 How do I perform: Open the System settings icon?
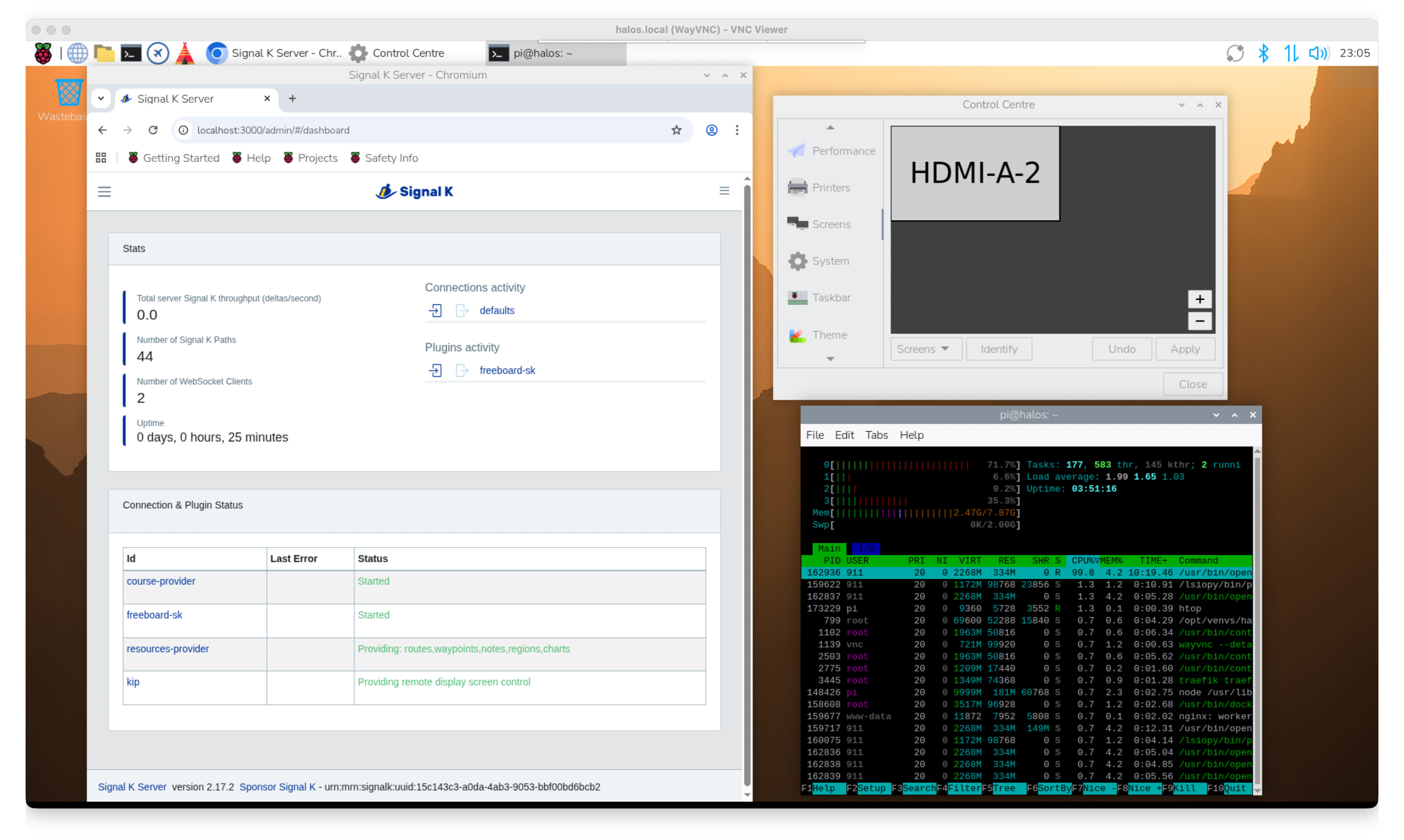point(798,261)
